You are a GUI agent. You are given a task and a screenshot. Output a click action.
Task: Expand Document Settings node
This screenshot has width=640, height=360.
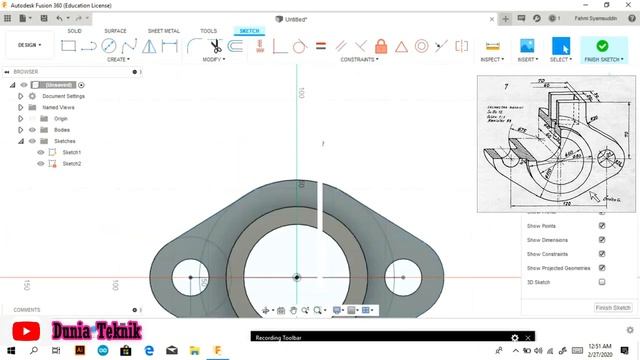click(20, 96)
